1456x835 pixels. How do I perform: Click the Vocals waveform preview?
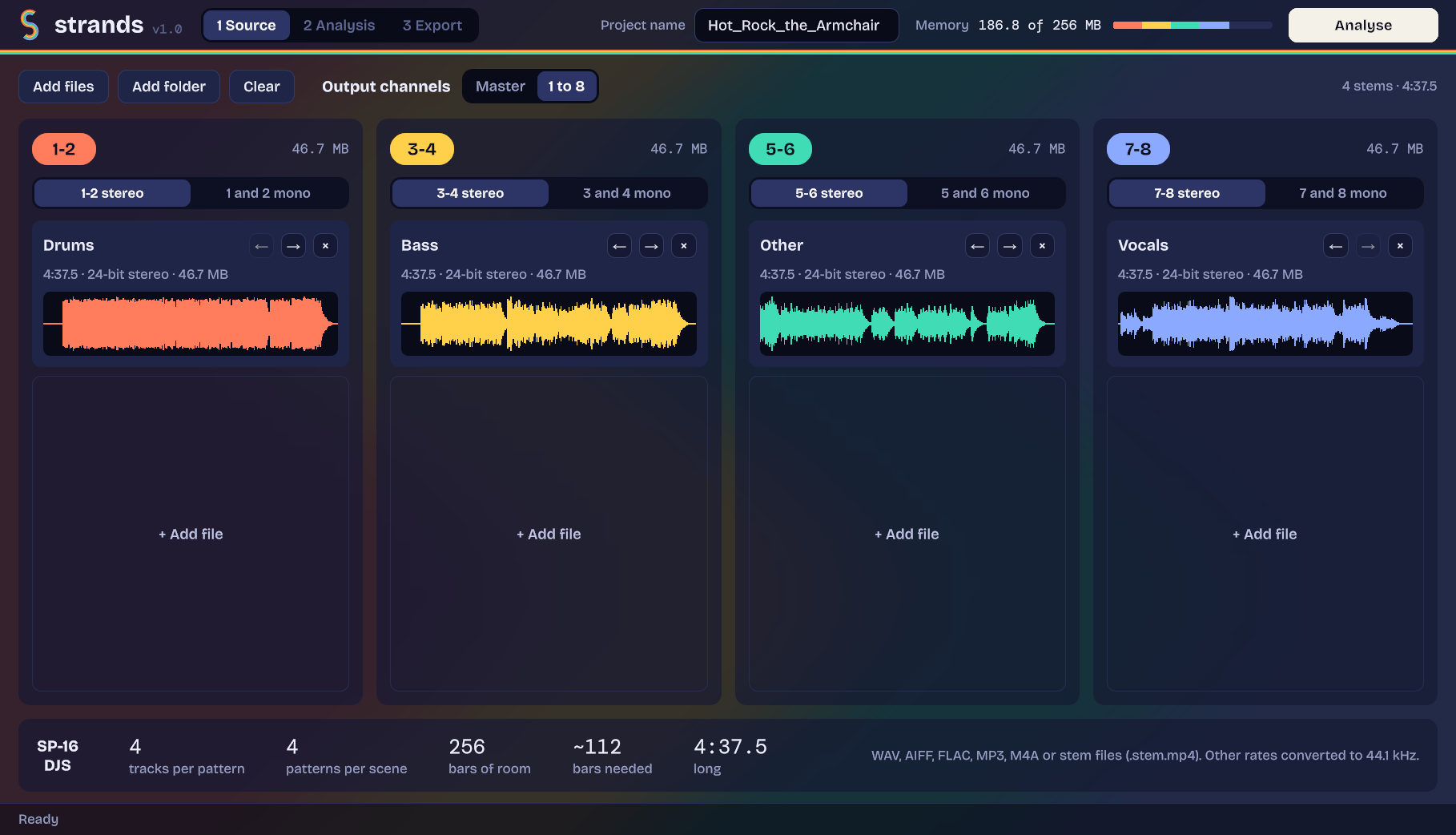coord(1265,324)
